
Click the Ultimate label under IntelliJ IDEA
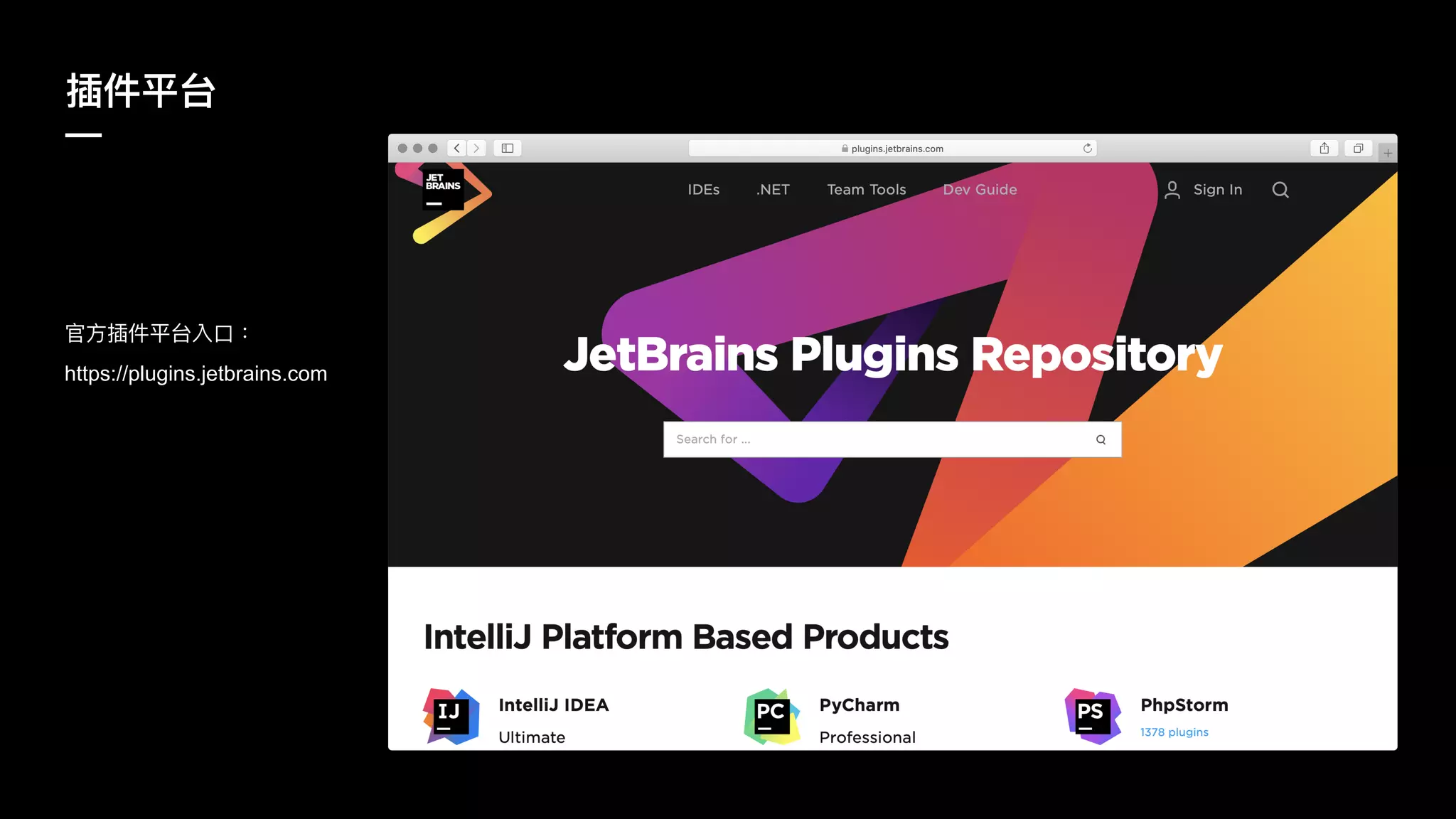[x=532, y=737]
